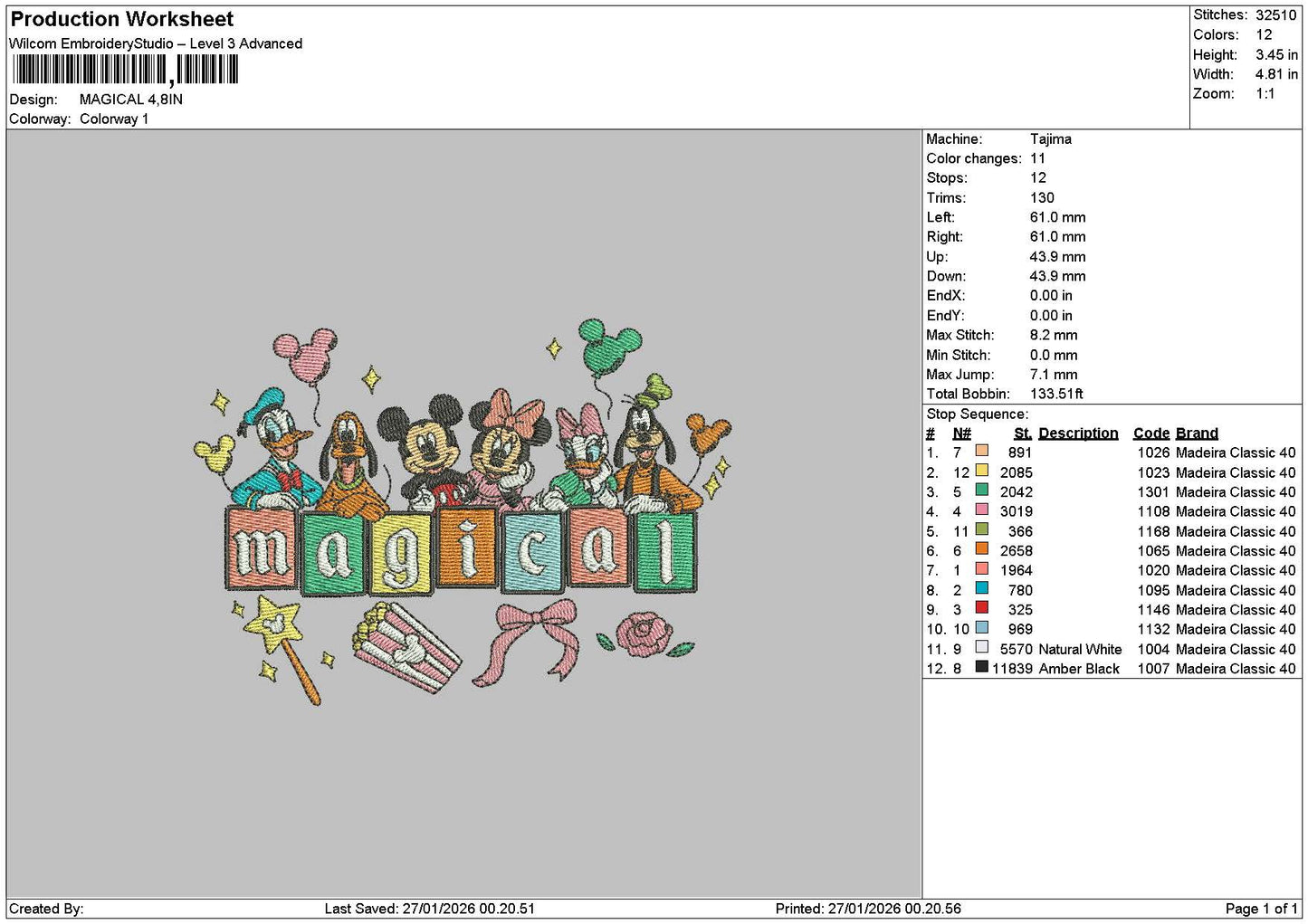1308x924 pixels.
Task: Click the 'Brand' column header
Action: tap(1197, 433)
